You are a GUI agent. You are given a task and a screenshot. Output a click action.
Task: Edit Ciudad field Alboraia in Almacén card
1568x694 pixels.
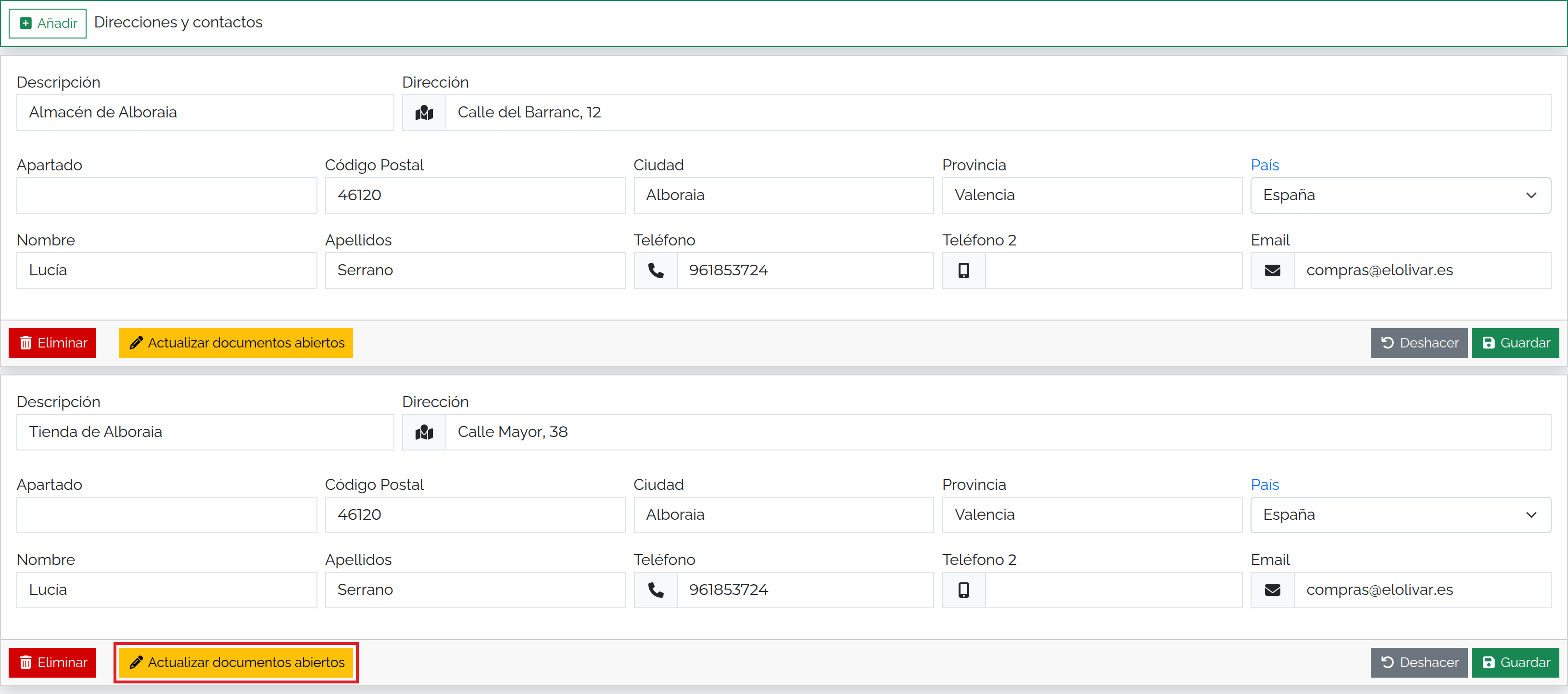(784, 195)
